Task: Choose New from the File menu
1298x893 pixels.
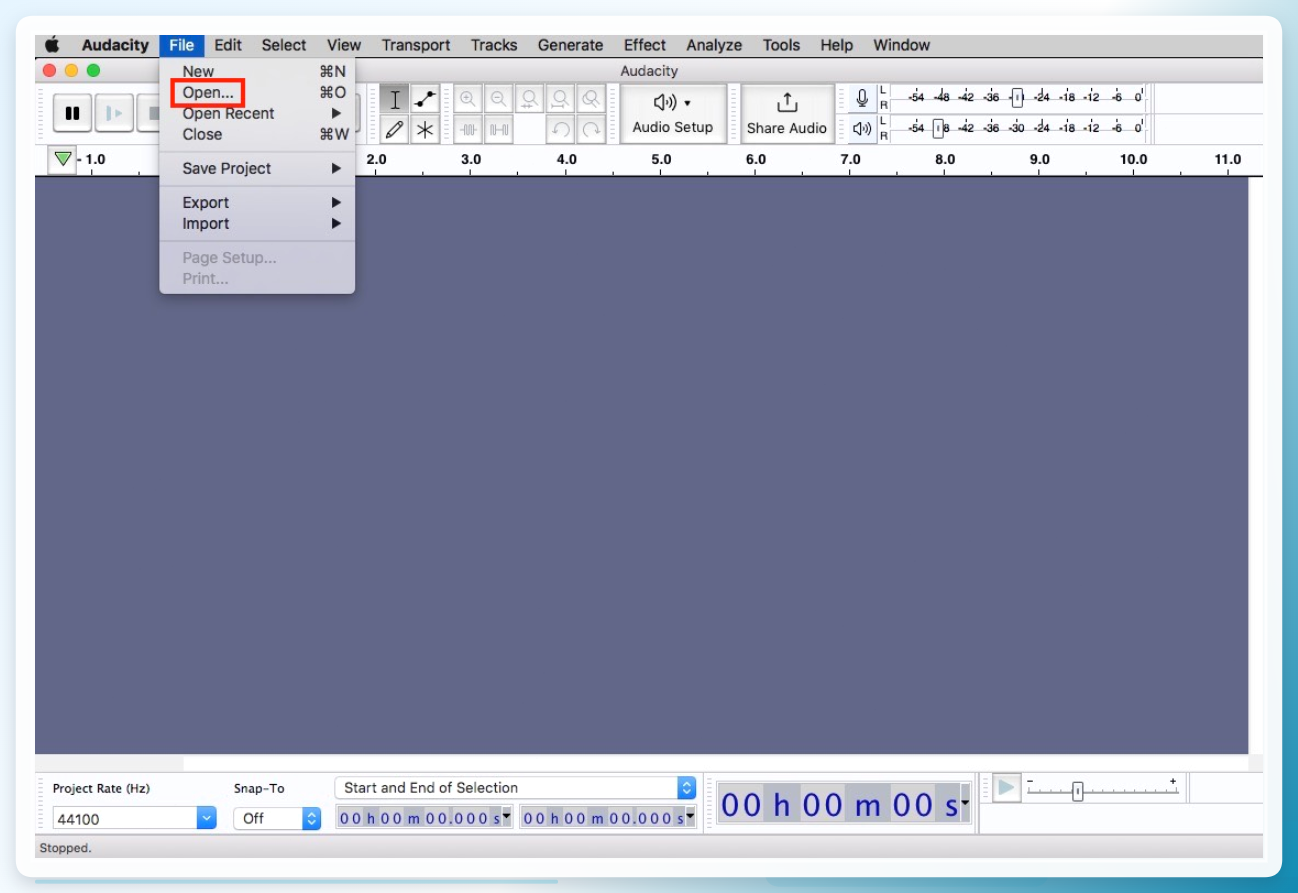Action: (257, 71)
